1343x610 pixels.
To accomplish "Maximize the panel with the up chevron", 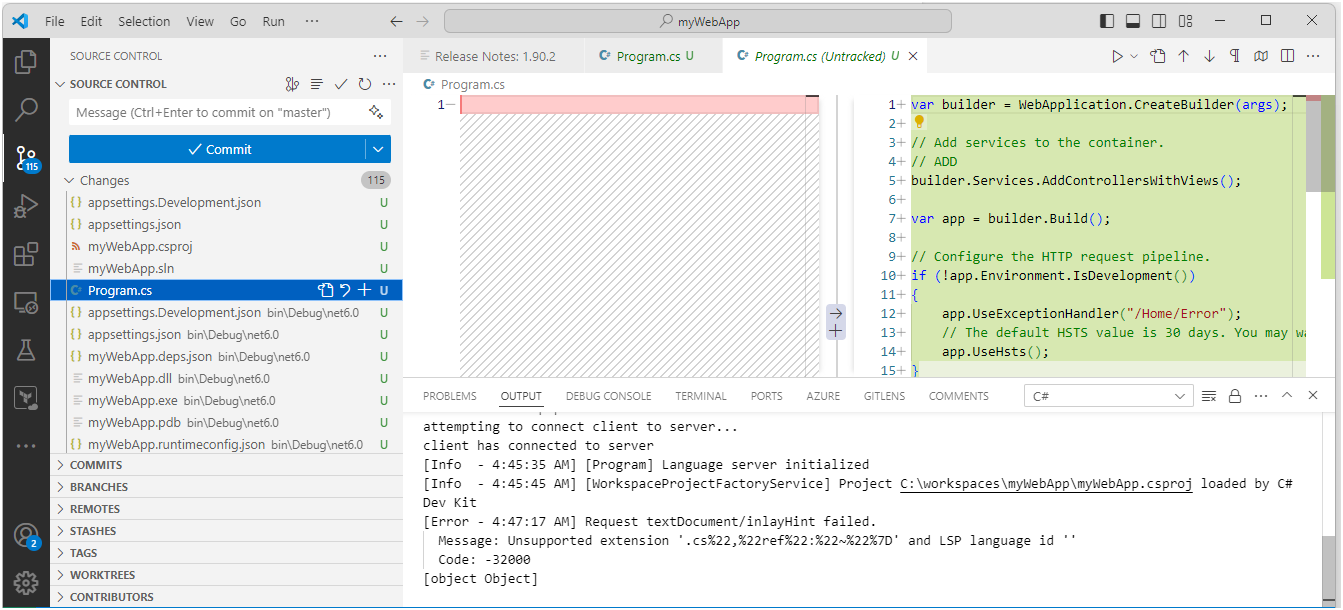I will (1287, 396).
